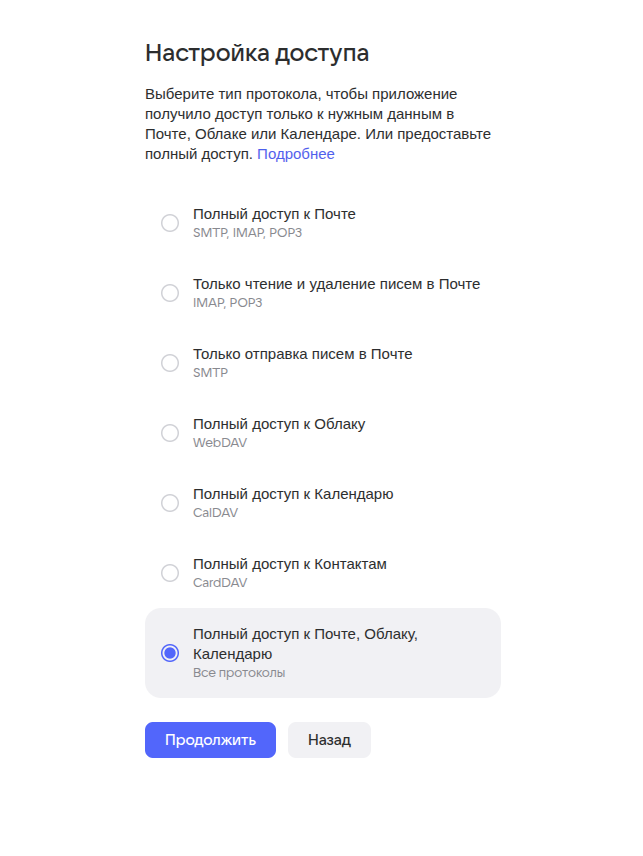Screen dimensions: 643x856
Task: Select the 'Полный доступ к Контактам' radio button
Action: pyautogui.click(x=170, y=573)
